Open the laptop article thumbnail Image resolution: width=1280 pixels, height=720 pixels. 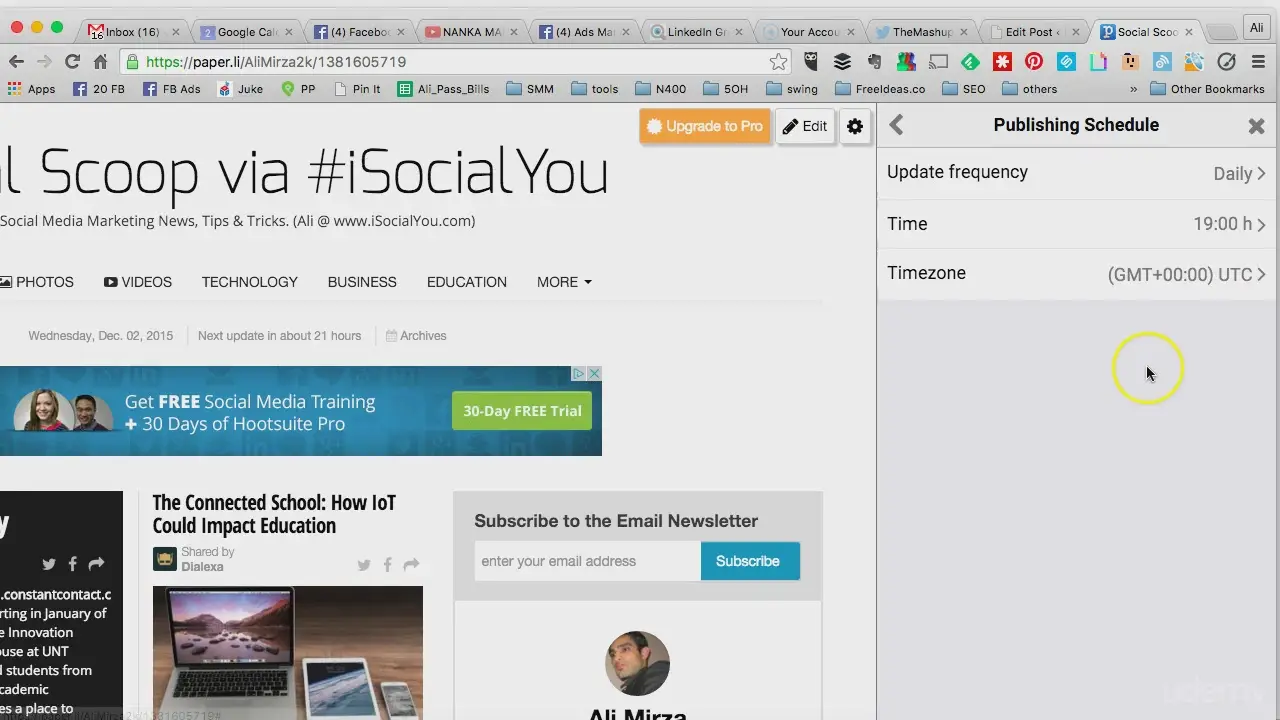pyautogui.click(x=288, y=653)
